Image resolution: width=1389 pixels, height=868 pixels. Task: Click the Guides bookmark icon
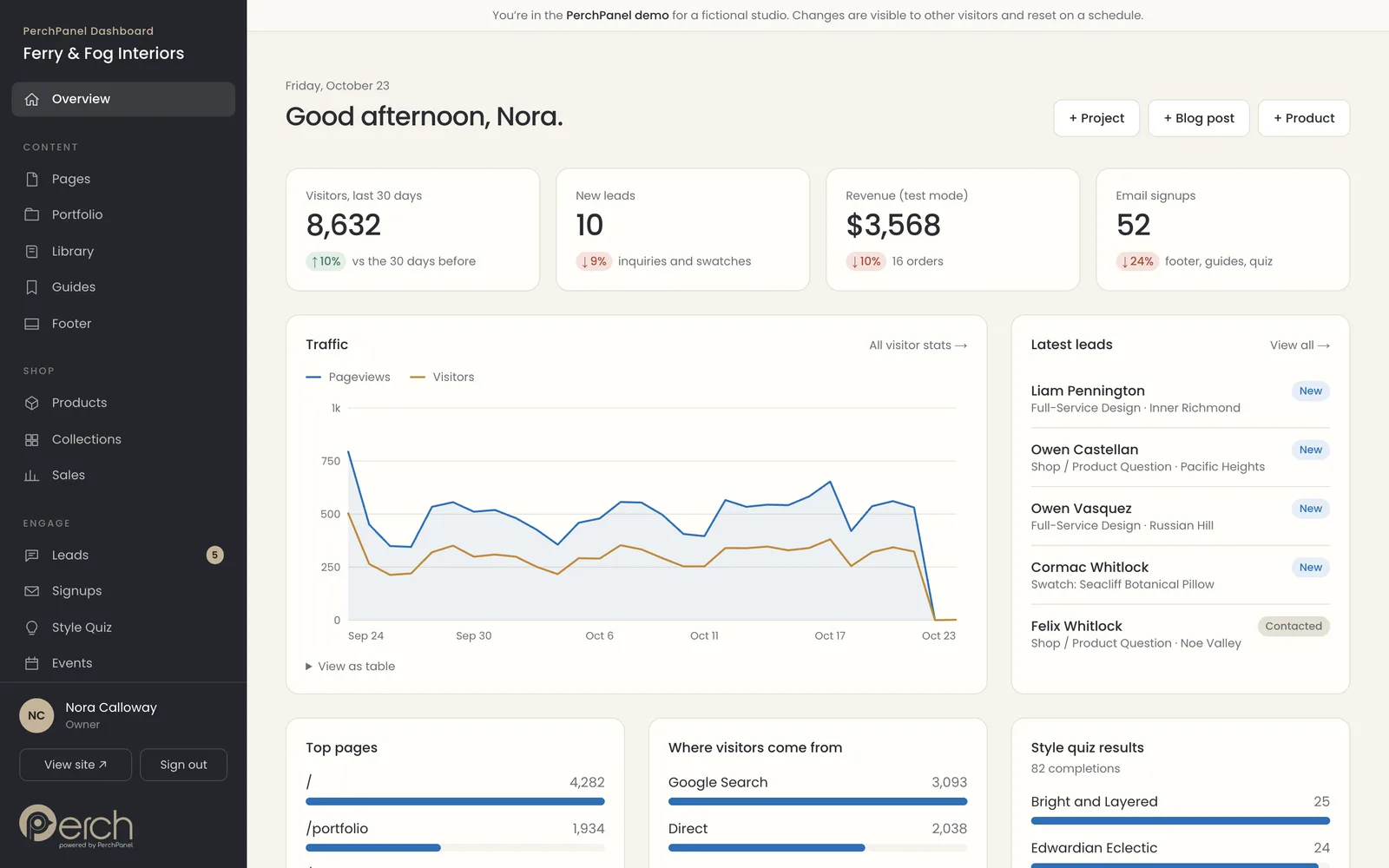point(32,287)
